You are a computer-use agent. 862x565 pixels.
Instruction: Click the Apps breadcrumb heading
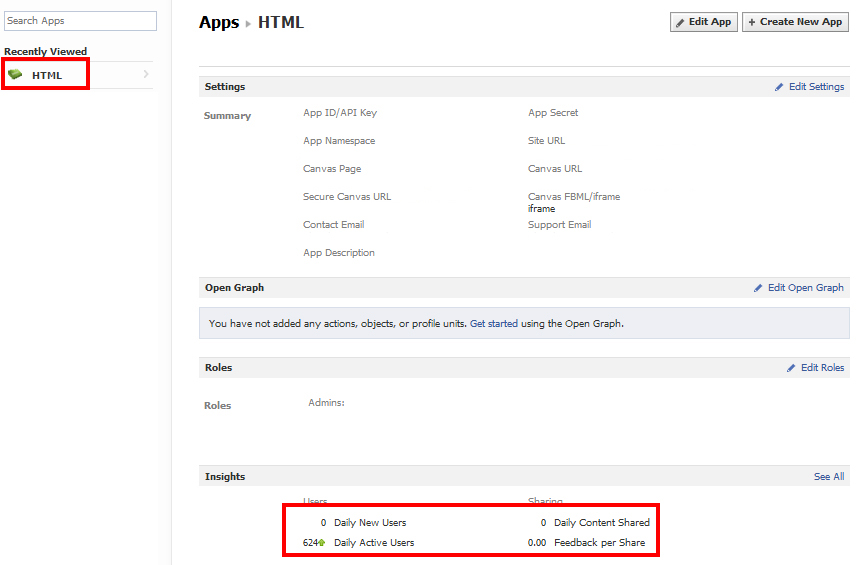click(x=219, y=23)
